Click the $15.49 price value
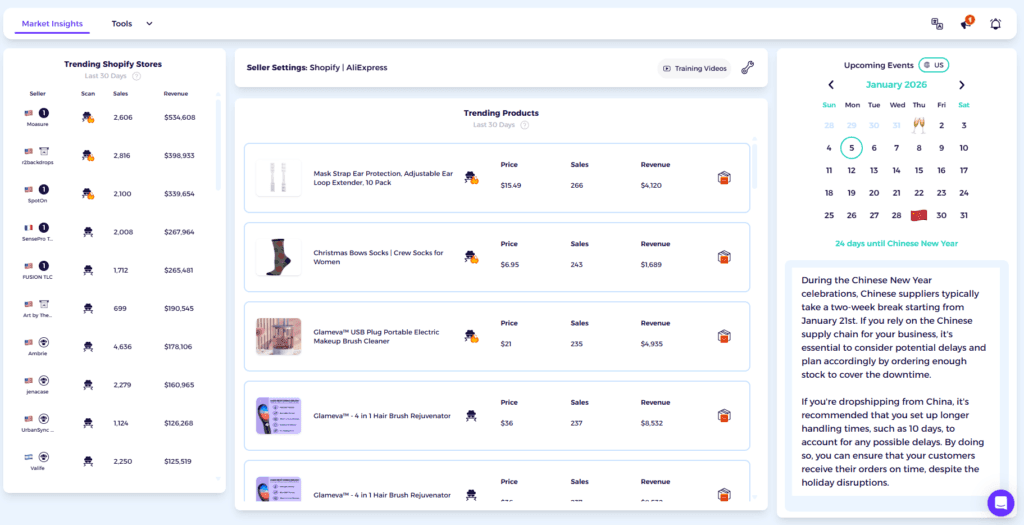Viewport: 1024px width, 525px height. pos(511,185)
